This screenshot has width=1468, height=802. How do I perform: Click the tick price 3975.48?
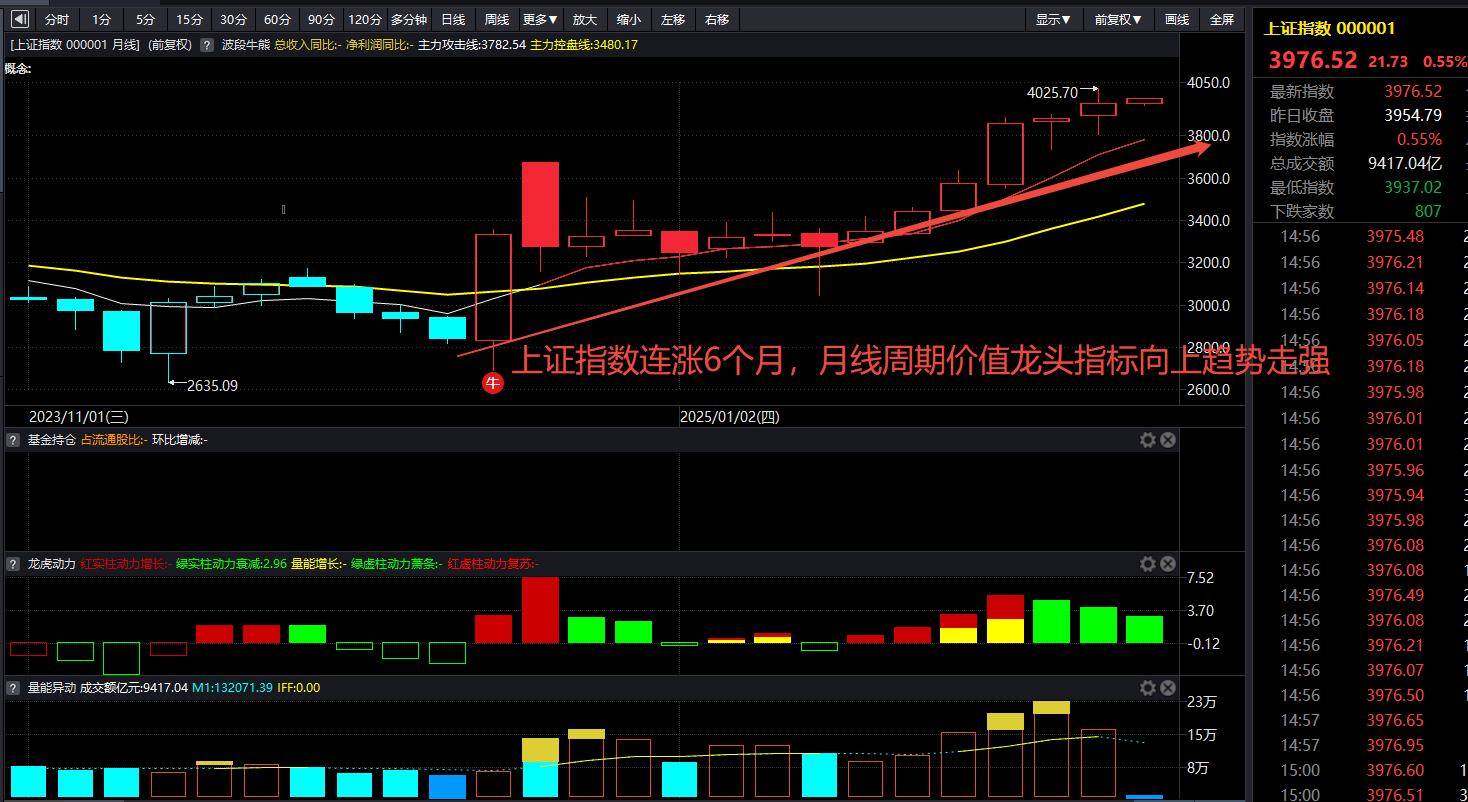coord(1395,236)
